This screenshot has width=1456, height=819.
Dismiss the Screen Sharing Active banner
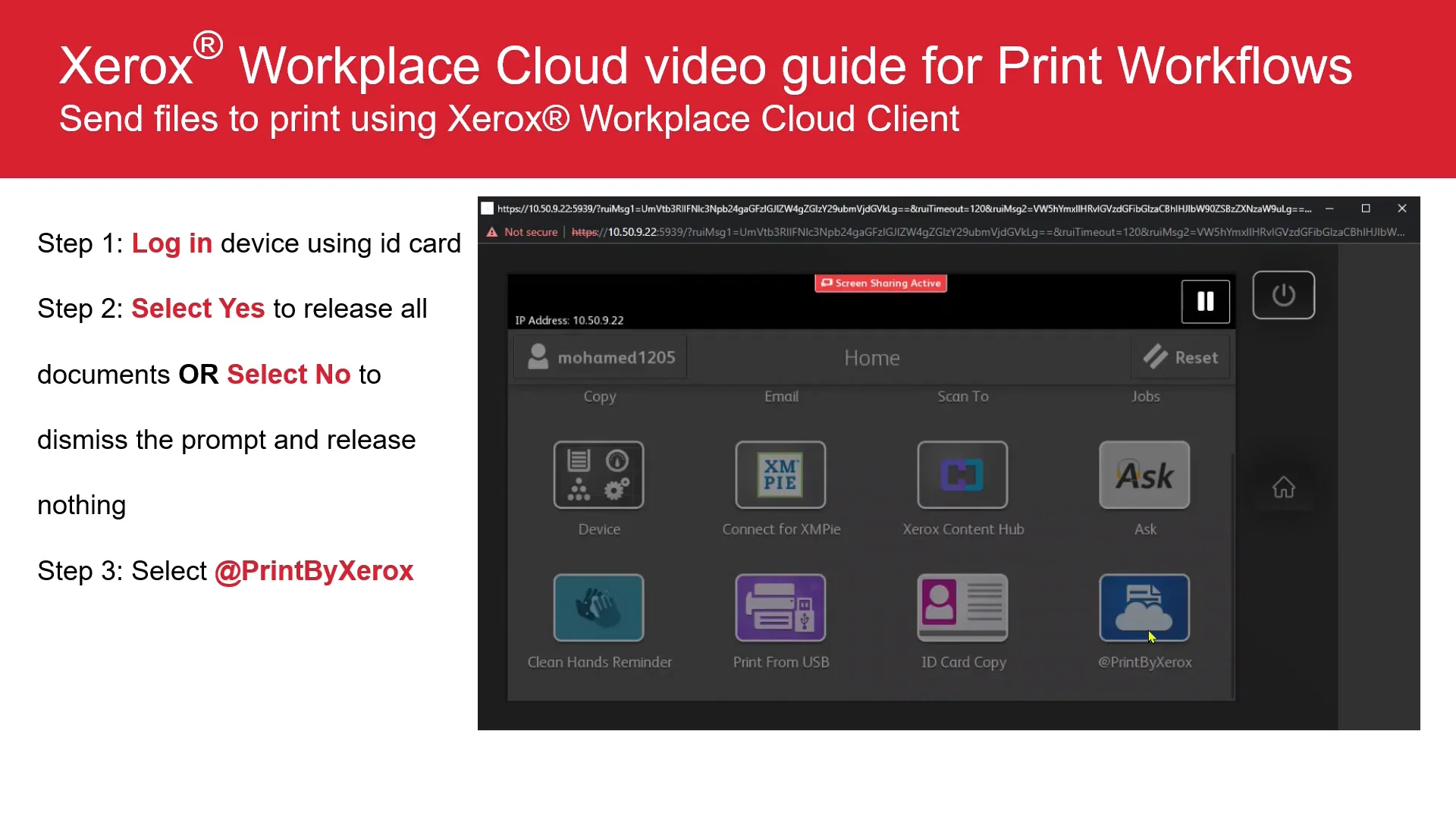coord(880,283)
